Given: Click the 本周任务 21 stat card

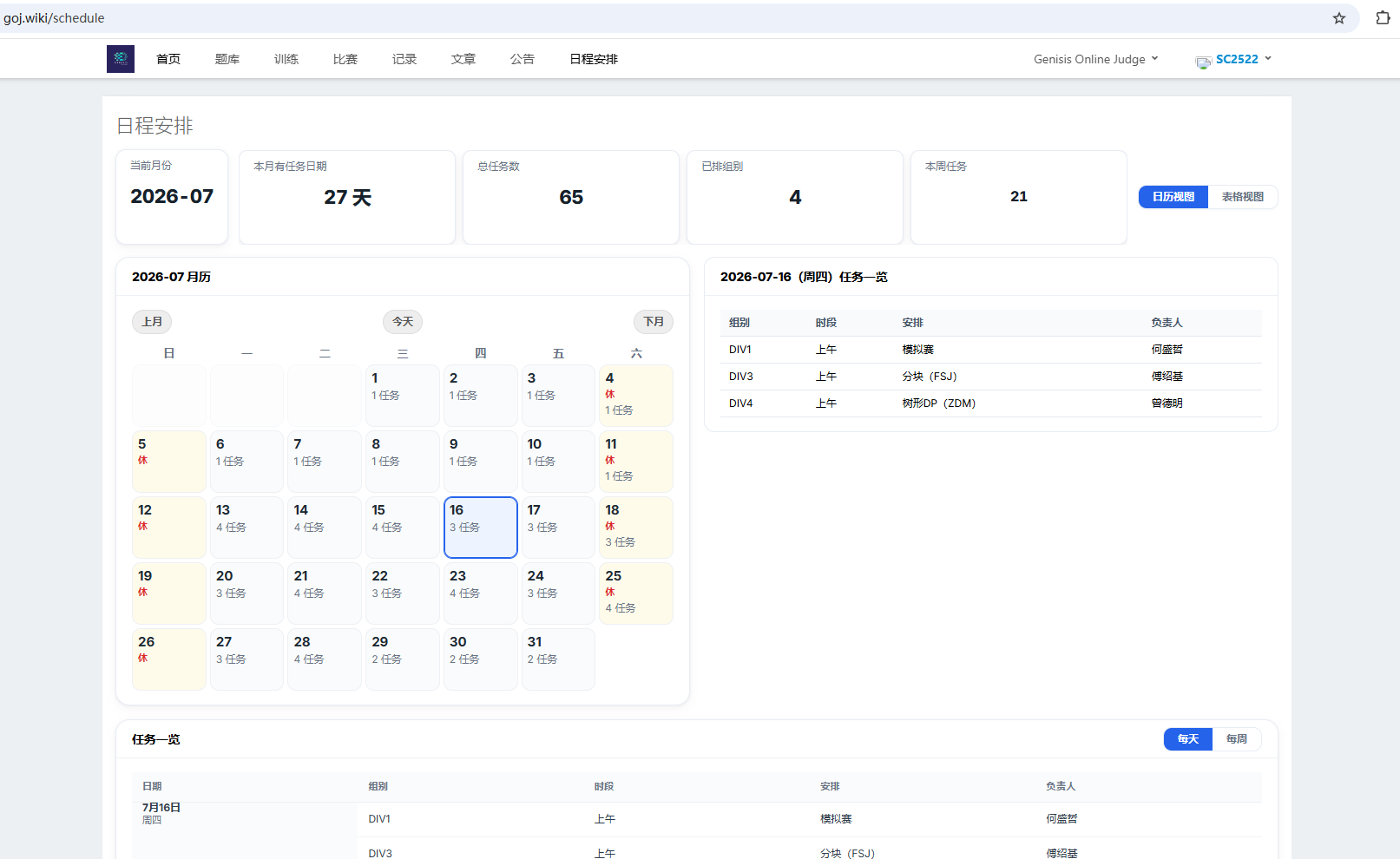Looking at the screenshot, I should point(1019,197).
